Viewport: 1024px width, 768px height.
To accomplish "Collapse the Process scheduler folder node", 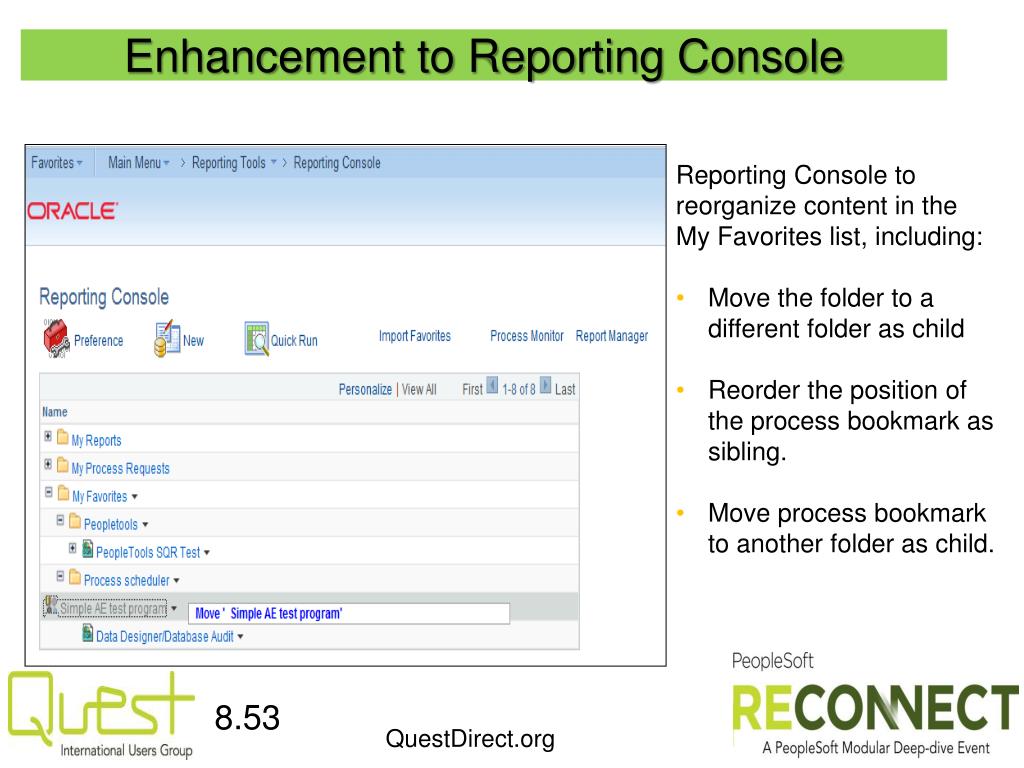I will click(60, 577).
